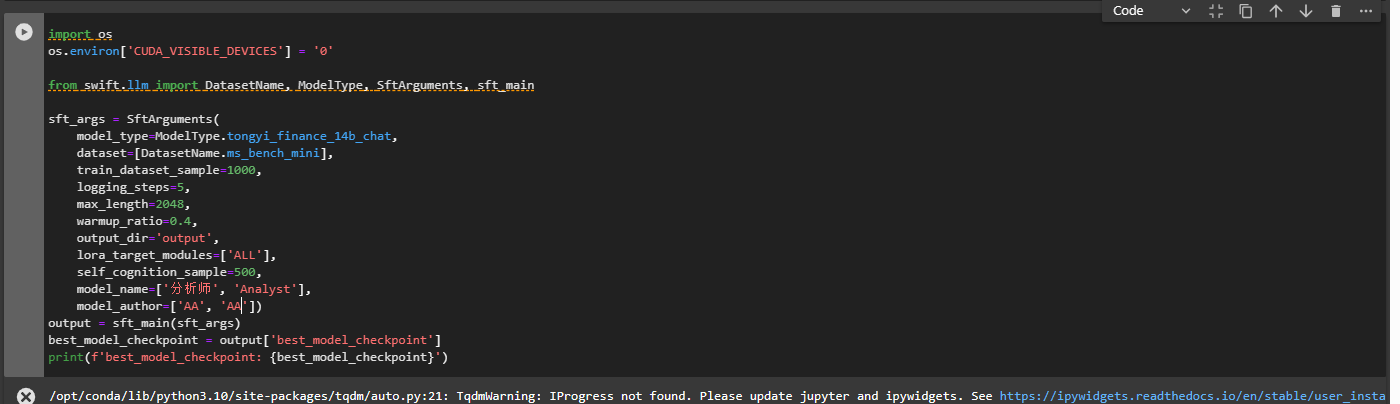Open the ipywidgets readthedocs link
This screenshot has height=404, width=1400.
[x=1192, y=396]
